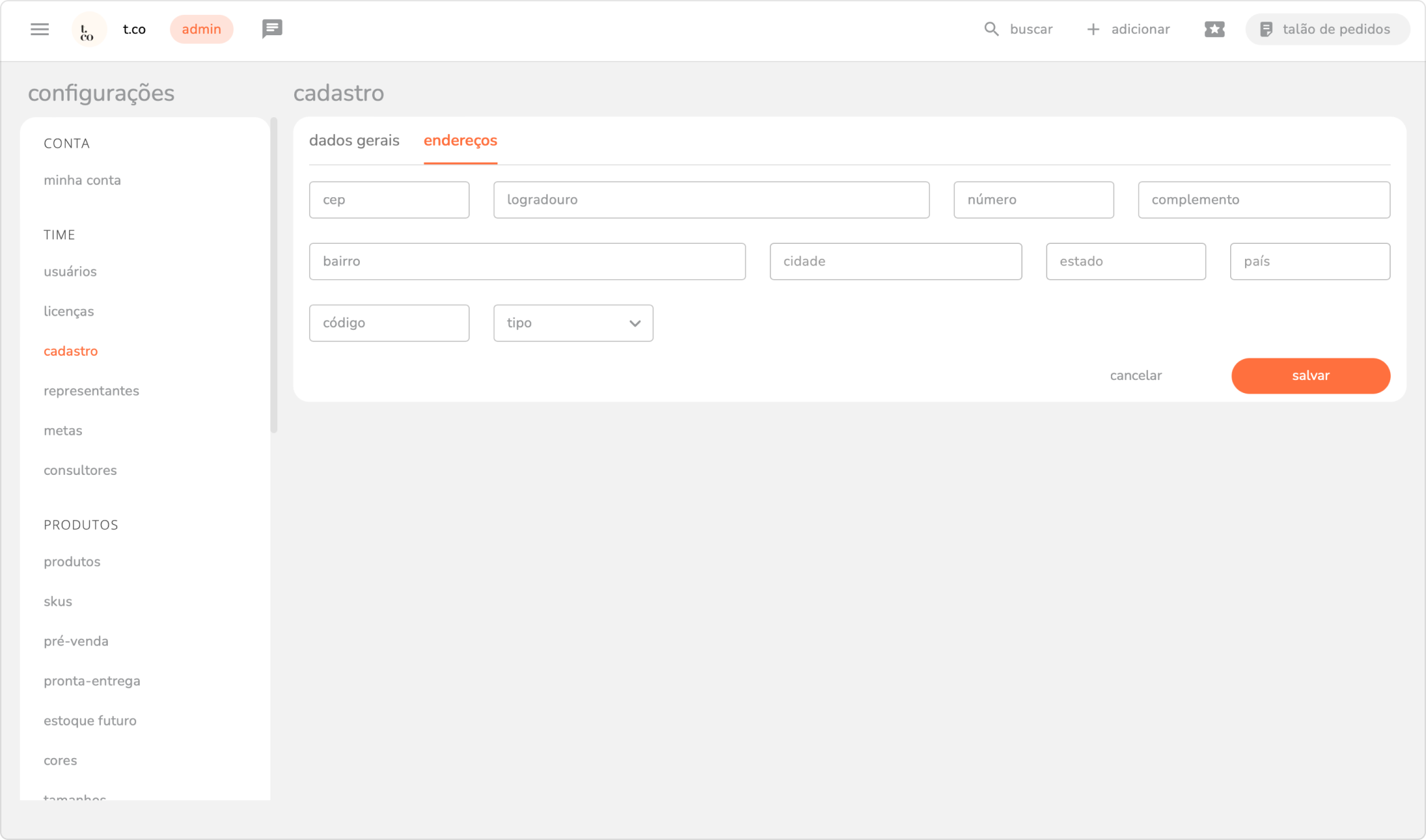The image size is (1426, 840).
Task: Open the star ticket icon
Action: [1214, 29]
